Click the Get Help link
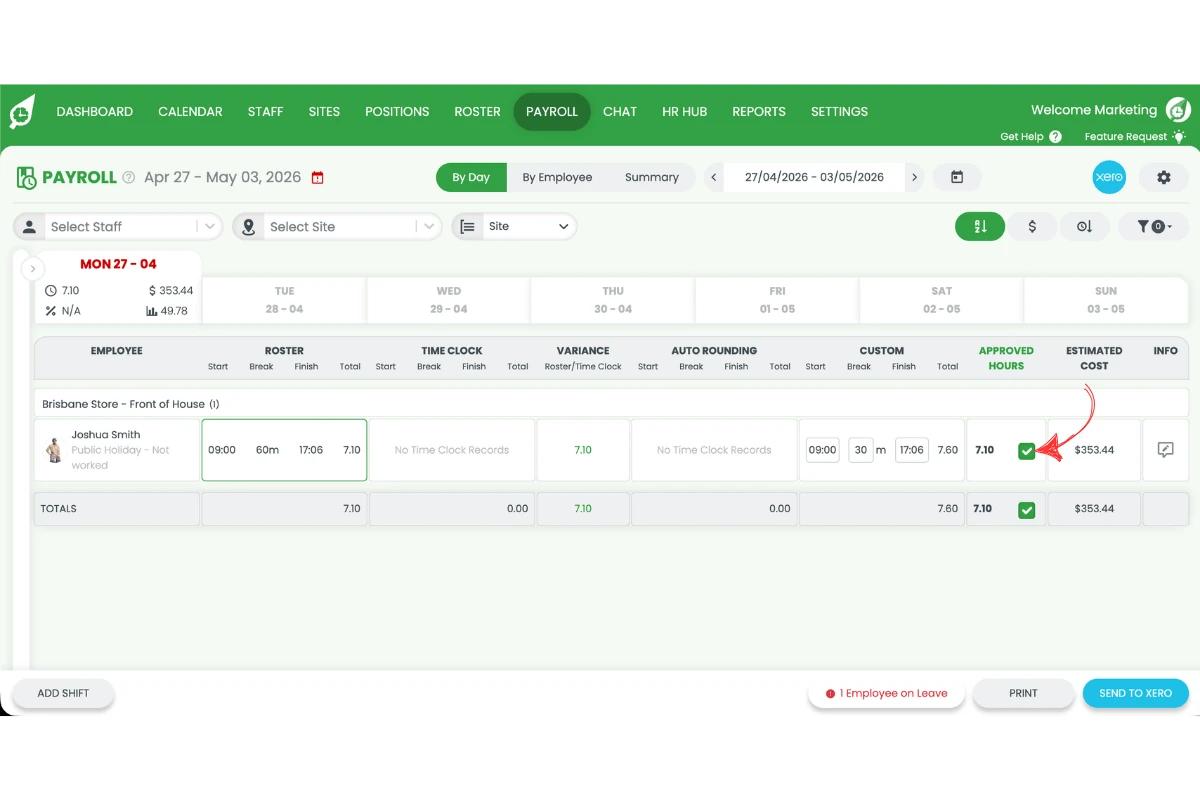The width and height of the screenshot is (1200, 800). pyautogui.click(x=1022, y=136)
